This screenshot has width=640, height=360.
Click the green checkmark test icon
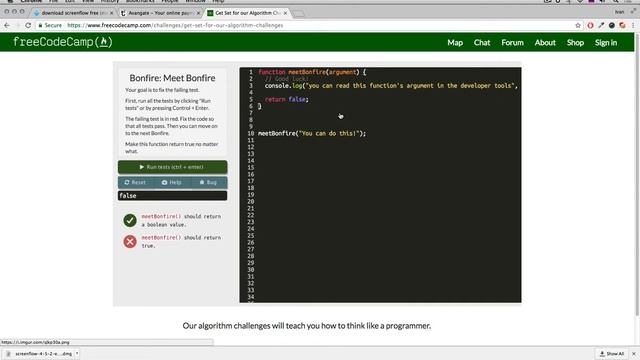point(130,220)
